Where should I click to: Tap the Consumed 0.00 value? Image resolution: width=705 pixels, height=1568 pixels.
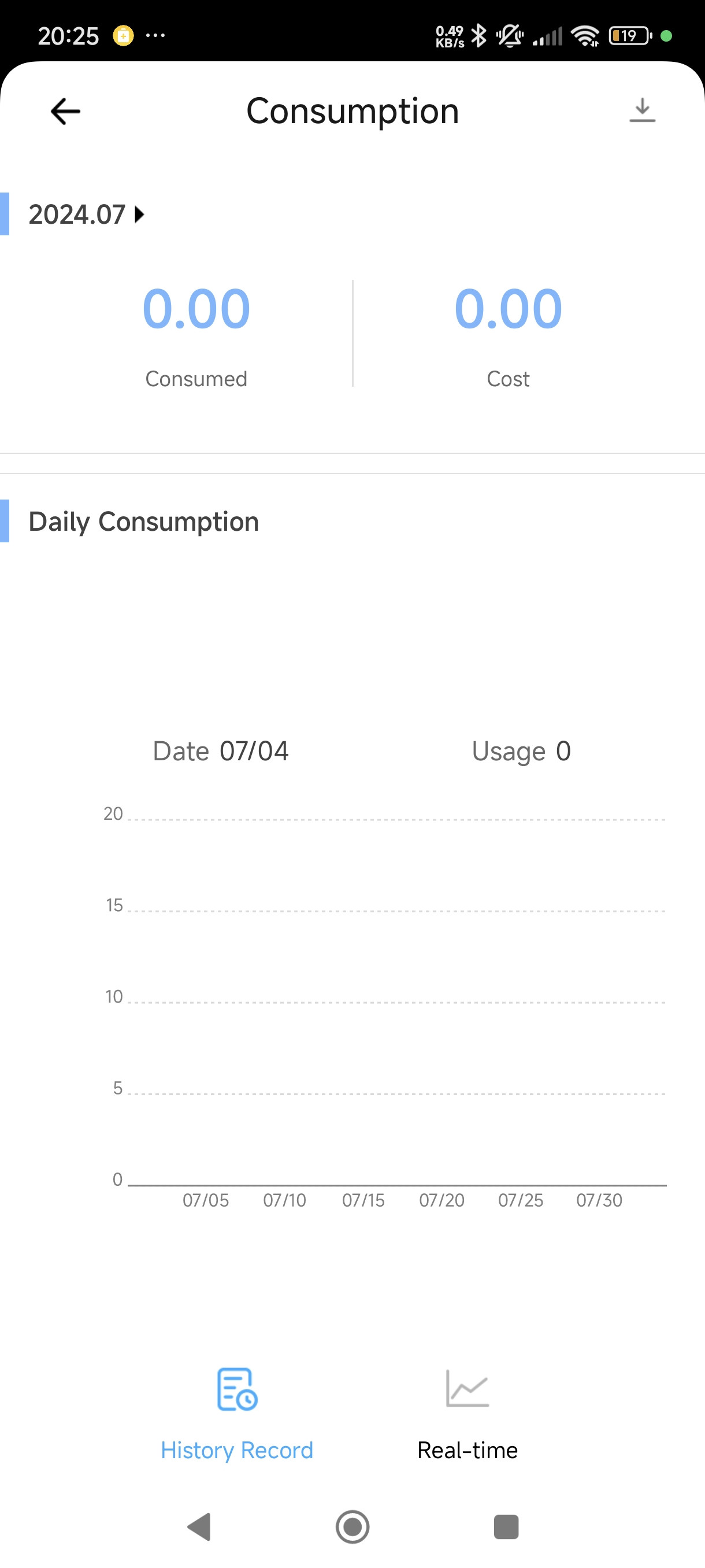point(196,309)
